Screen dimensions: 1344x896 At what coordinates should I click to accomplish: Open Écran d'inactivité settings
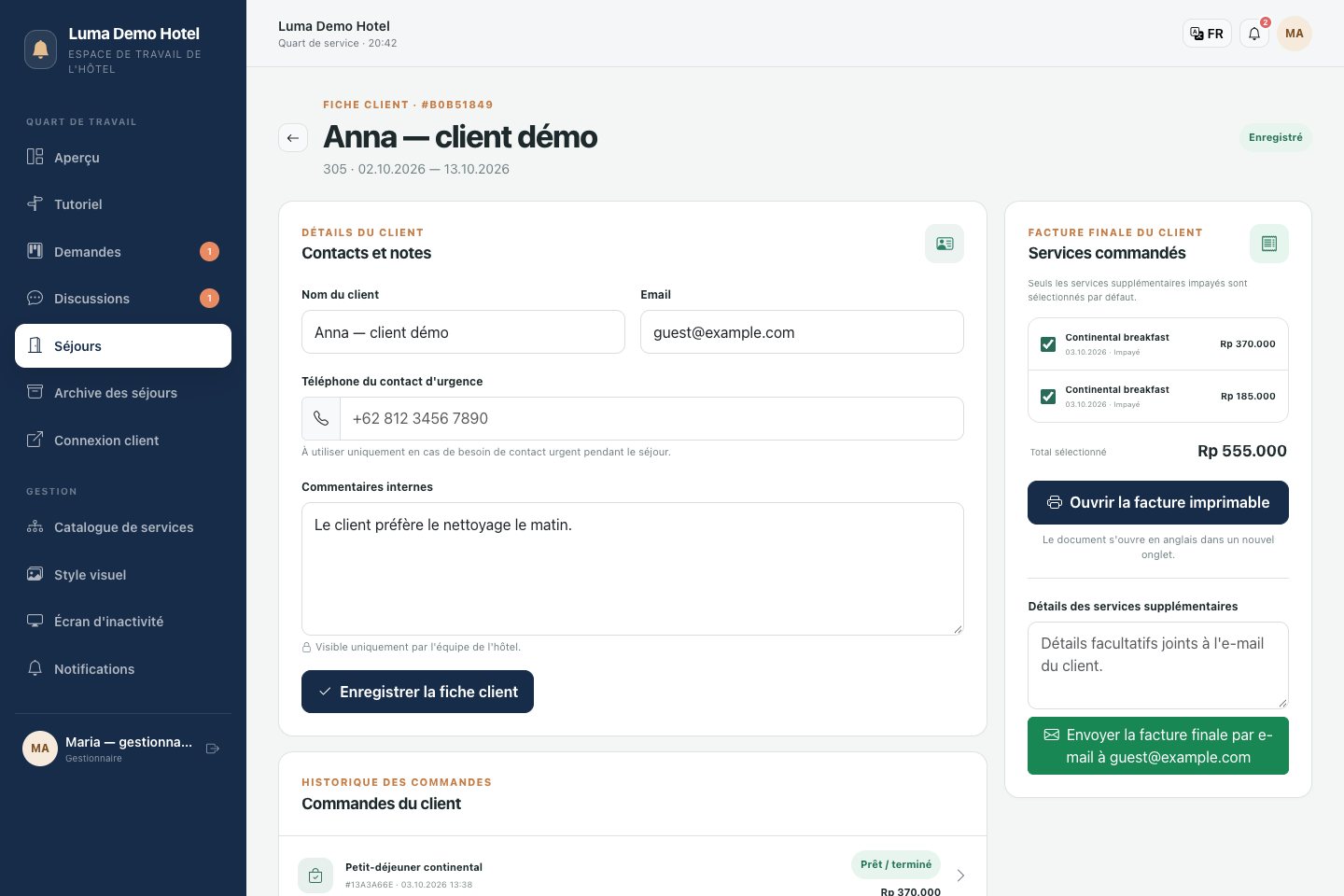pos(123,622)
